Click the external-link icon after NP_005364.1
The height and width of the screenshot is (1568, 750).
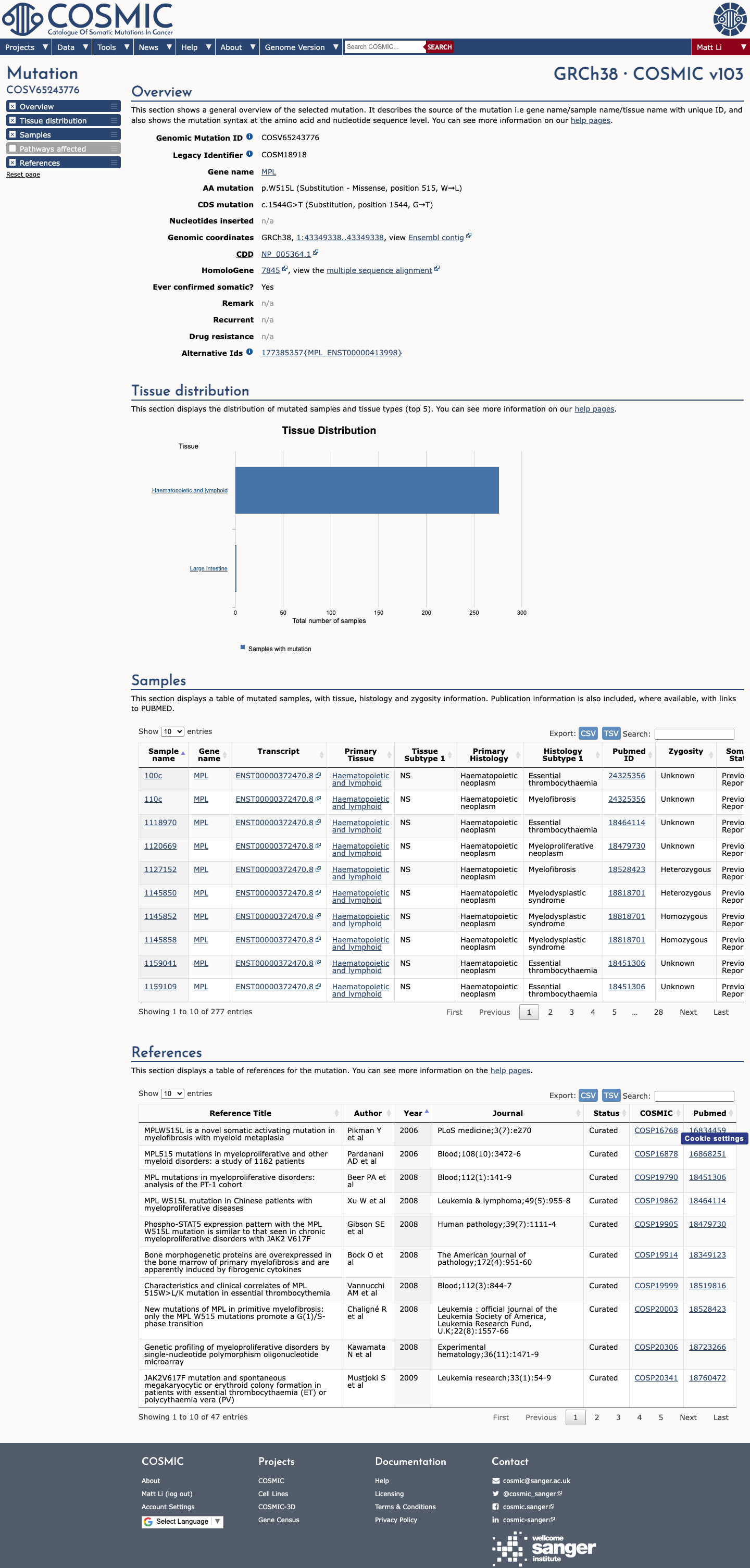click(315, 253)
